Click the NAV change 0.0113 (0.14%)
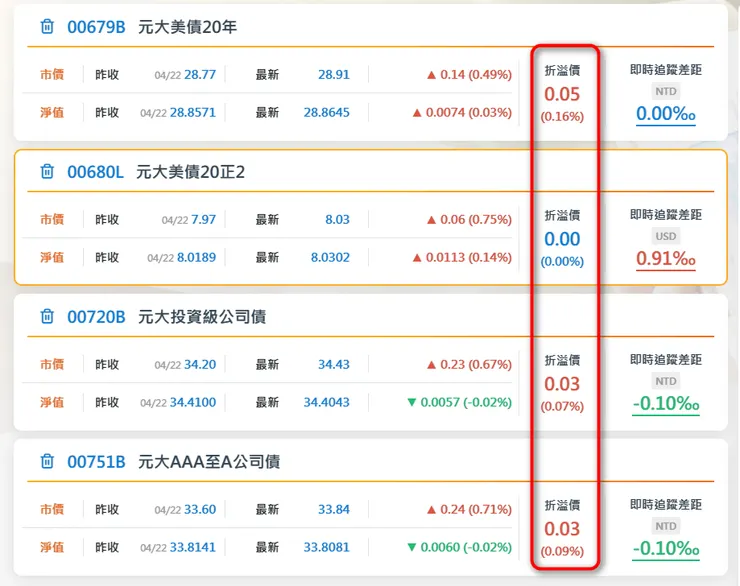Image resolution: width=740 pixels, height=586 pixels. click(462, 257)
